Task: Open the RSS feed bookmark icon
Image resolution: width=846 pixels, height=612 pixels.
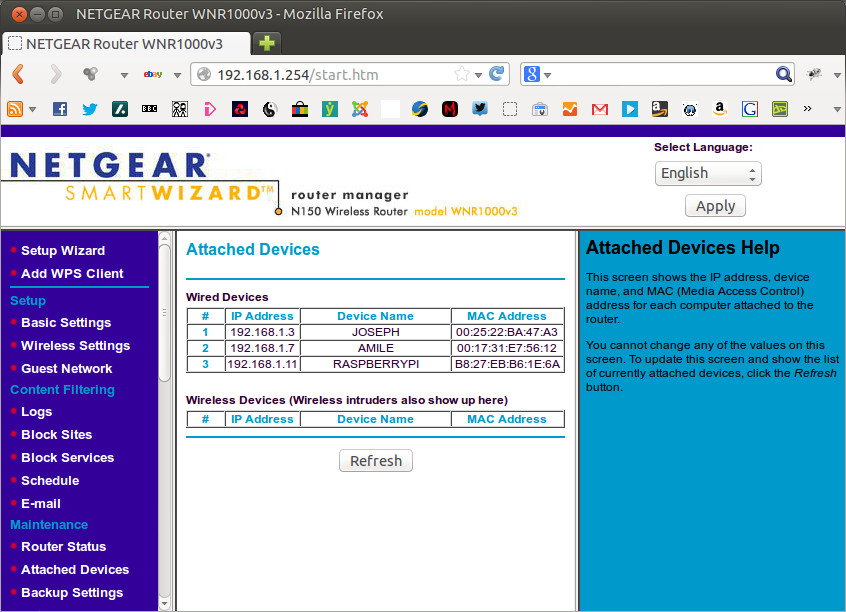Action: tap(15, 109)
